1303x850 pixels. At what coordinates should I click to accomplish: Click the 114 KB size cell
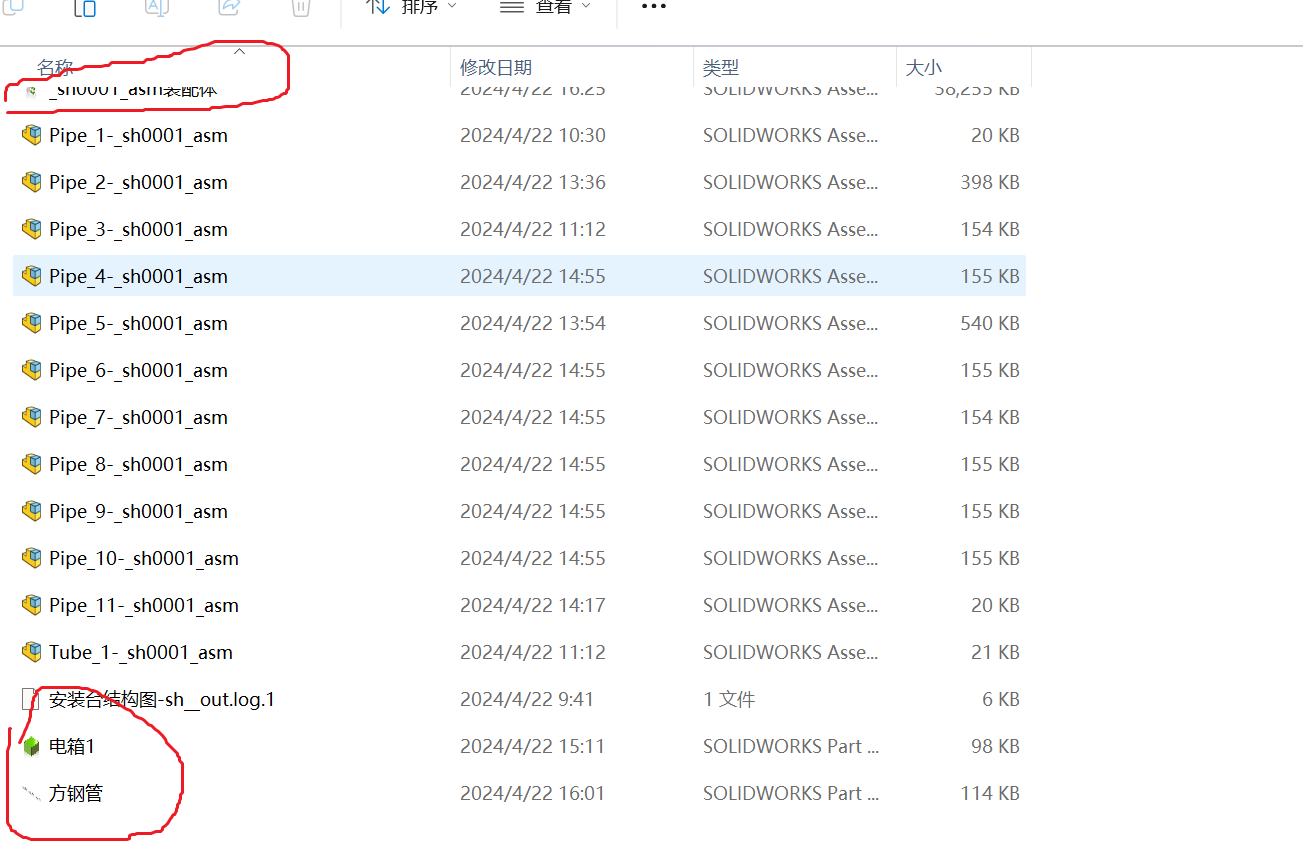(x=990, y=793)
